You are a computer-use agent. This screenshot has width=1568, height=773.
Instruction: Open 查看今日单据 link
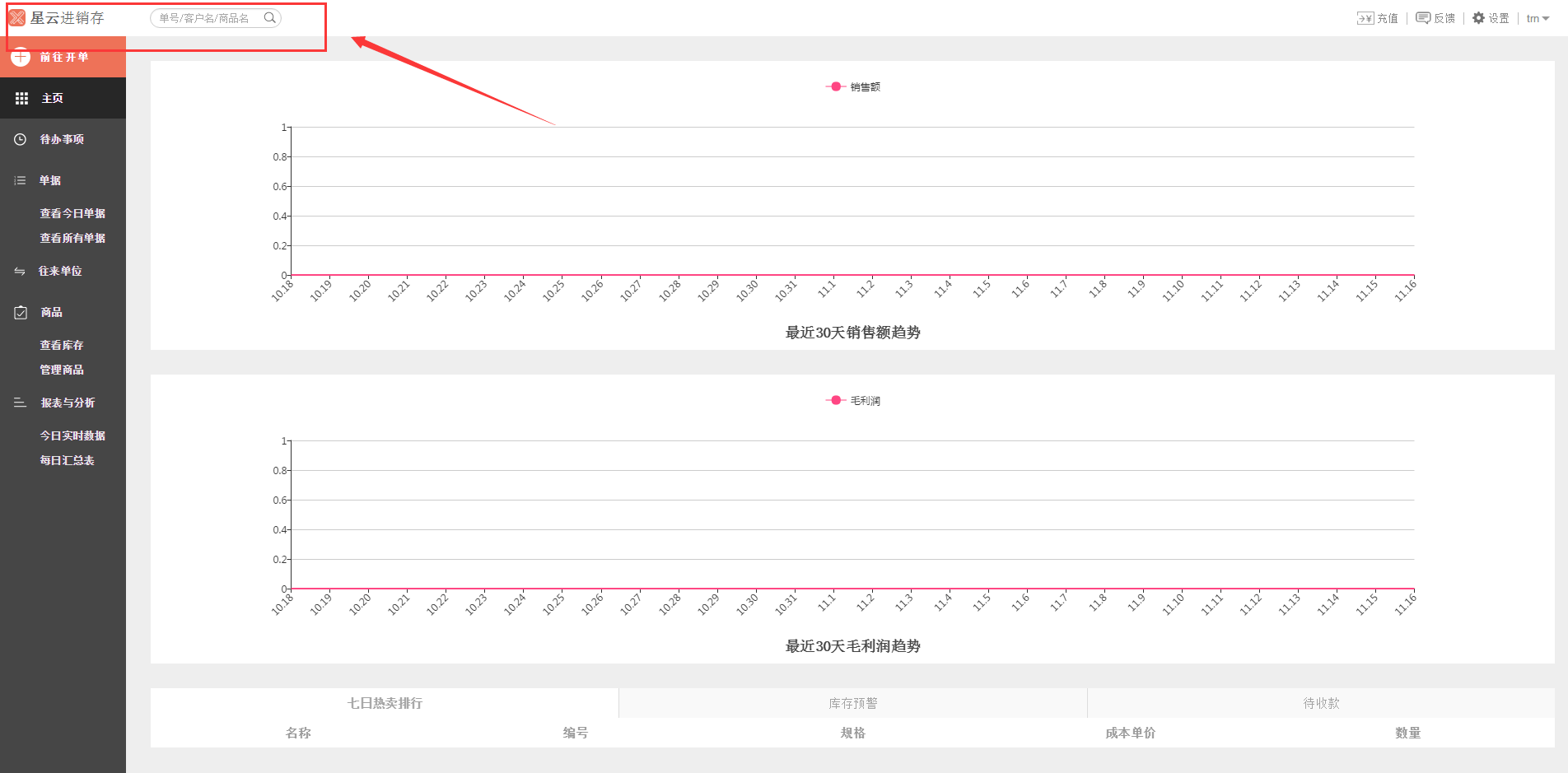(x=72, y=213)
